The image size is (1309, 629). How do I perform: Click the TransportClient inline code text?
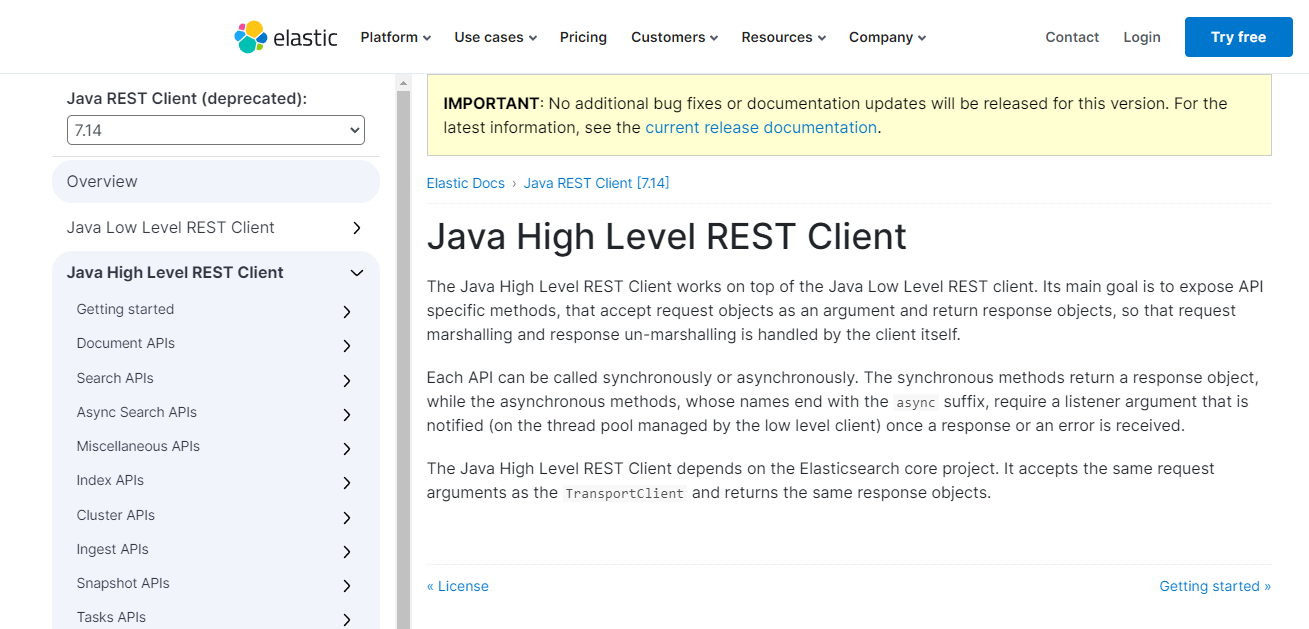[625, 493]
